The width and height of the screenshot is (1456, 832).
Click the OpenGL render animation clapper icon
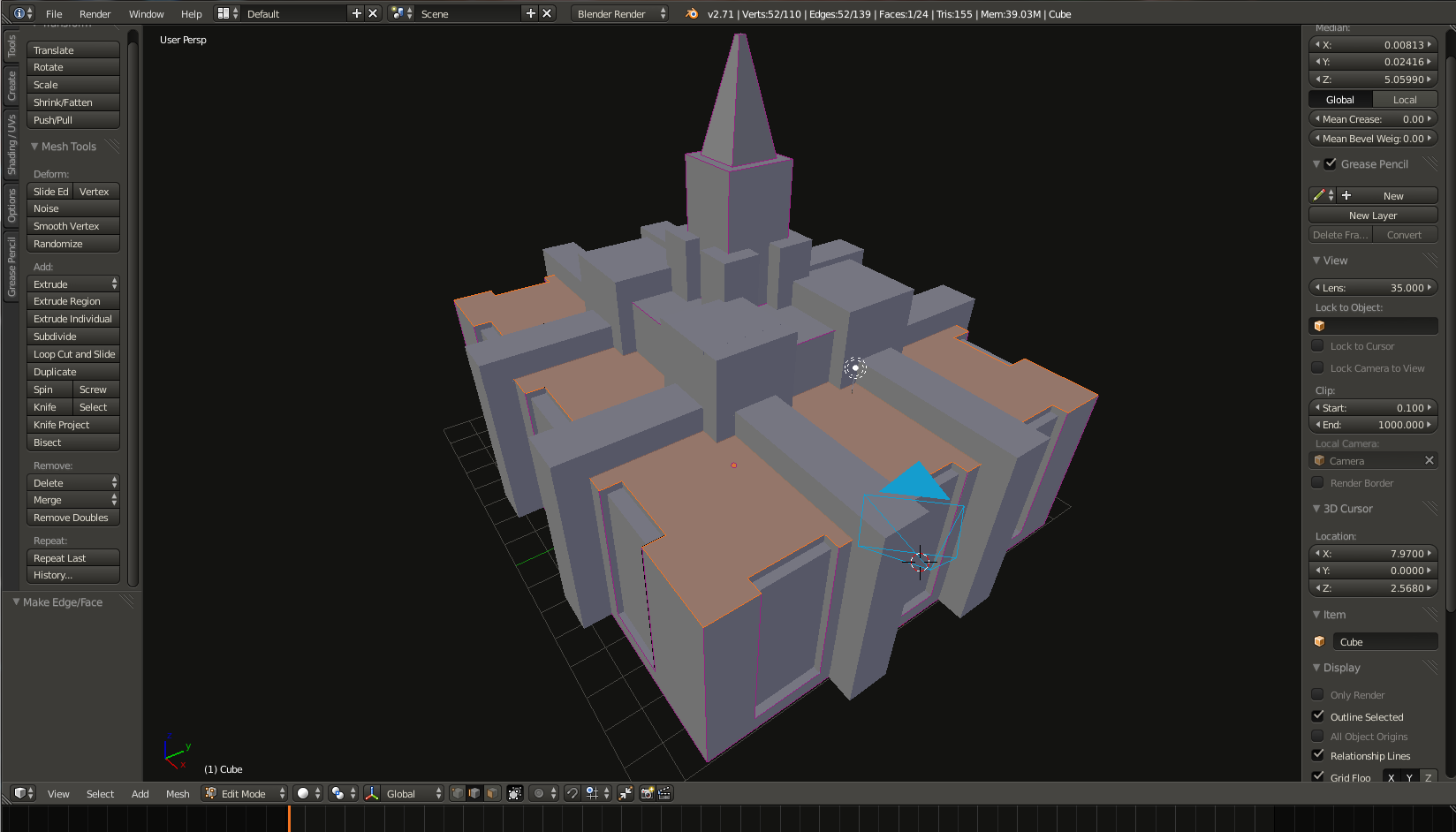pyautogui.click(x=664, y=793)
